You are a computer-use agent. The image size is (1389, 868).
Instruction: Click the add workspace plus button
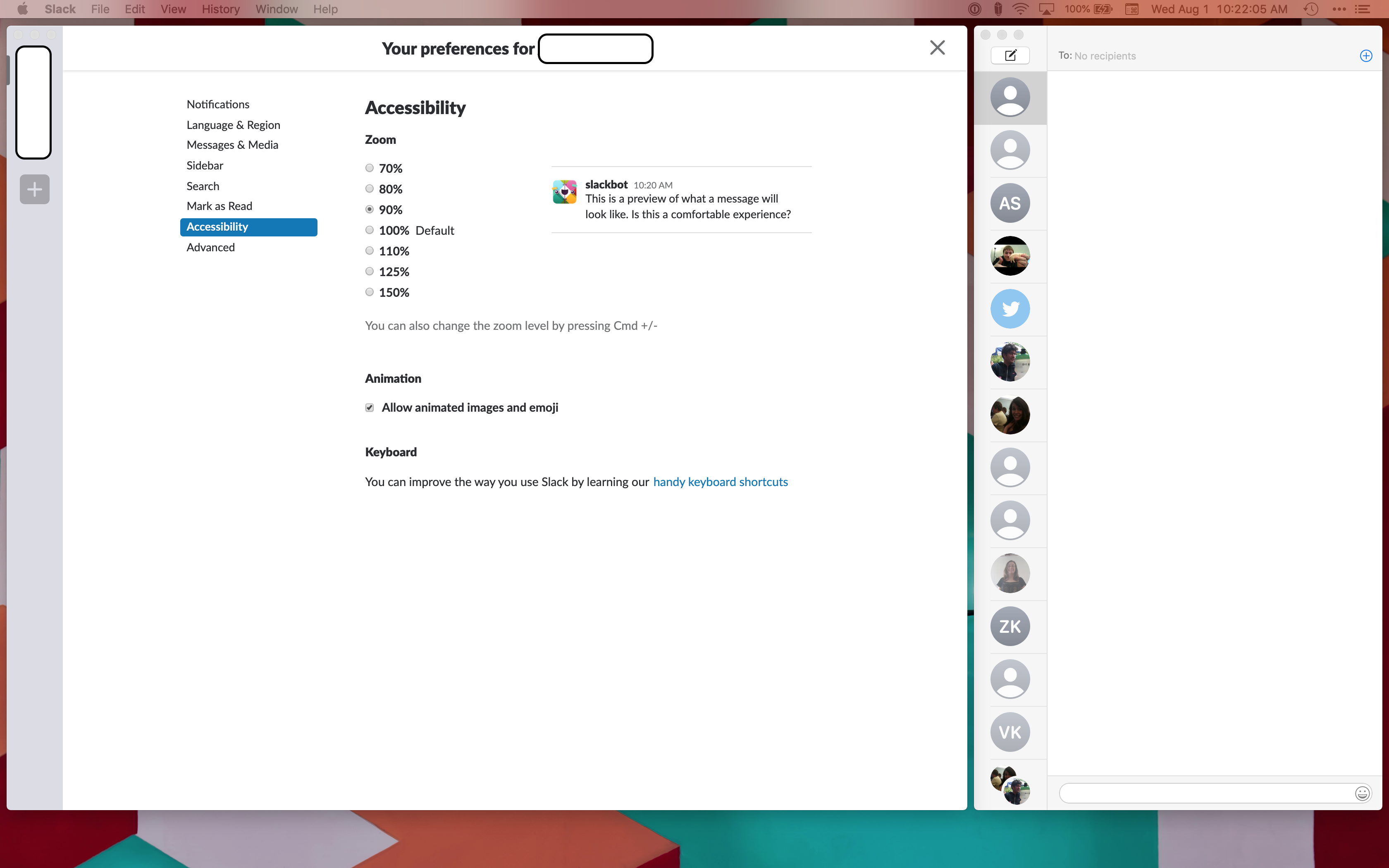pyautogui.click(x=34, y=189)
